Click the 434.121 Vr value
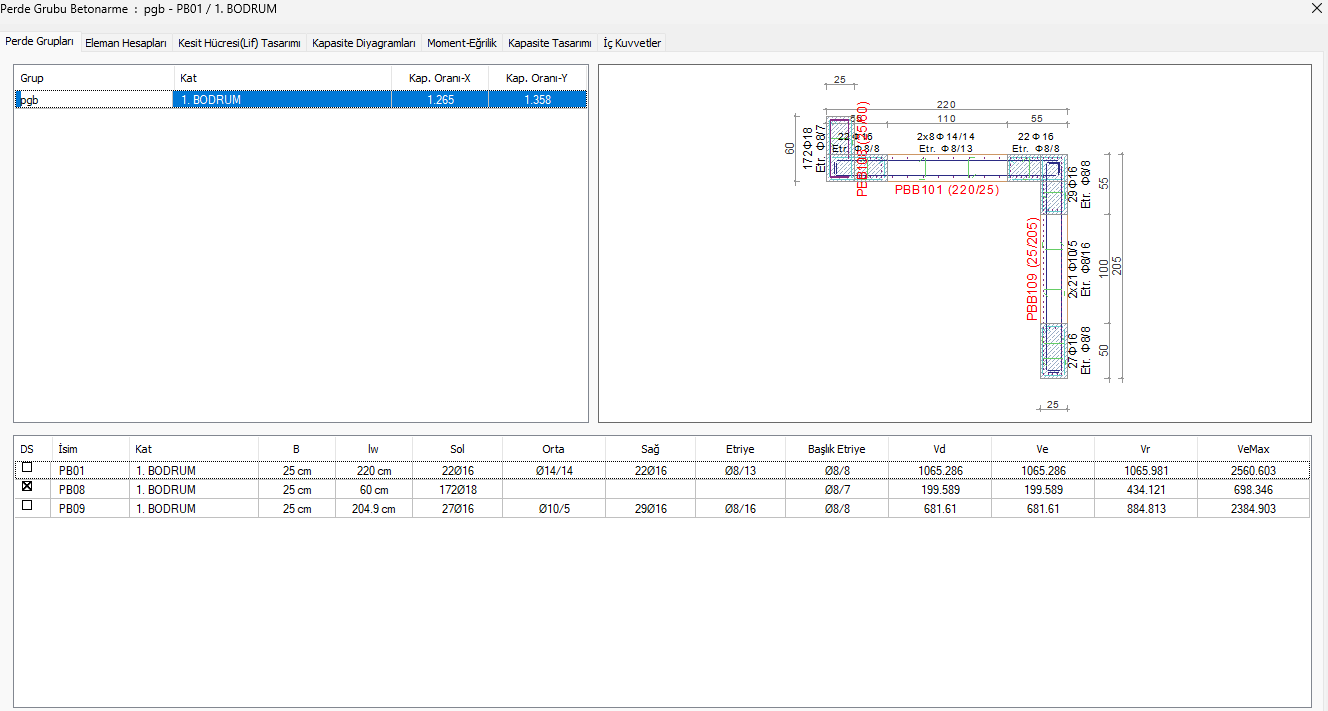Screen dimensions: 1328x711 (1146, 490)
